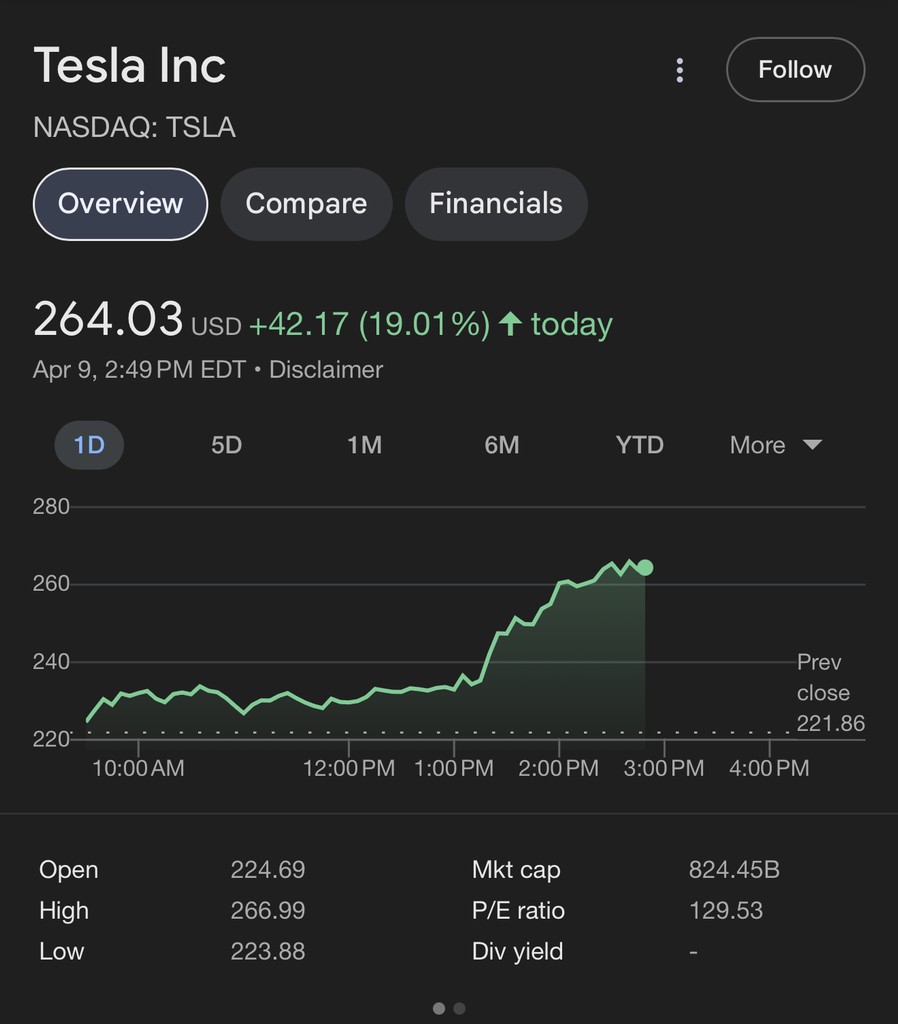This screenshot has width=898, height=1024.
Task: Click the P/E ratio value 129.53
Action: [x=726, y=911]
